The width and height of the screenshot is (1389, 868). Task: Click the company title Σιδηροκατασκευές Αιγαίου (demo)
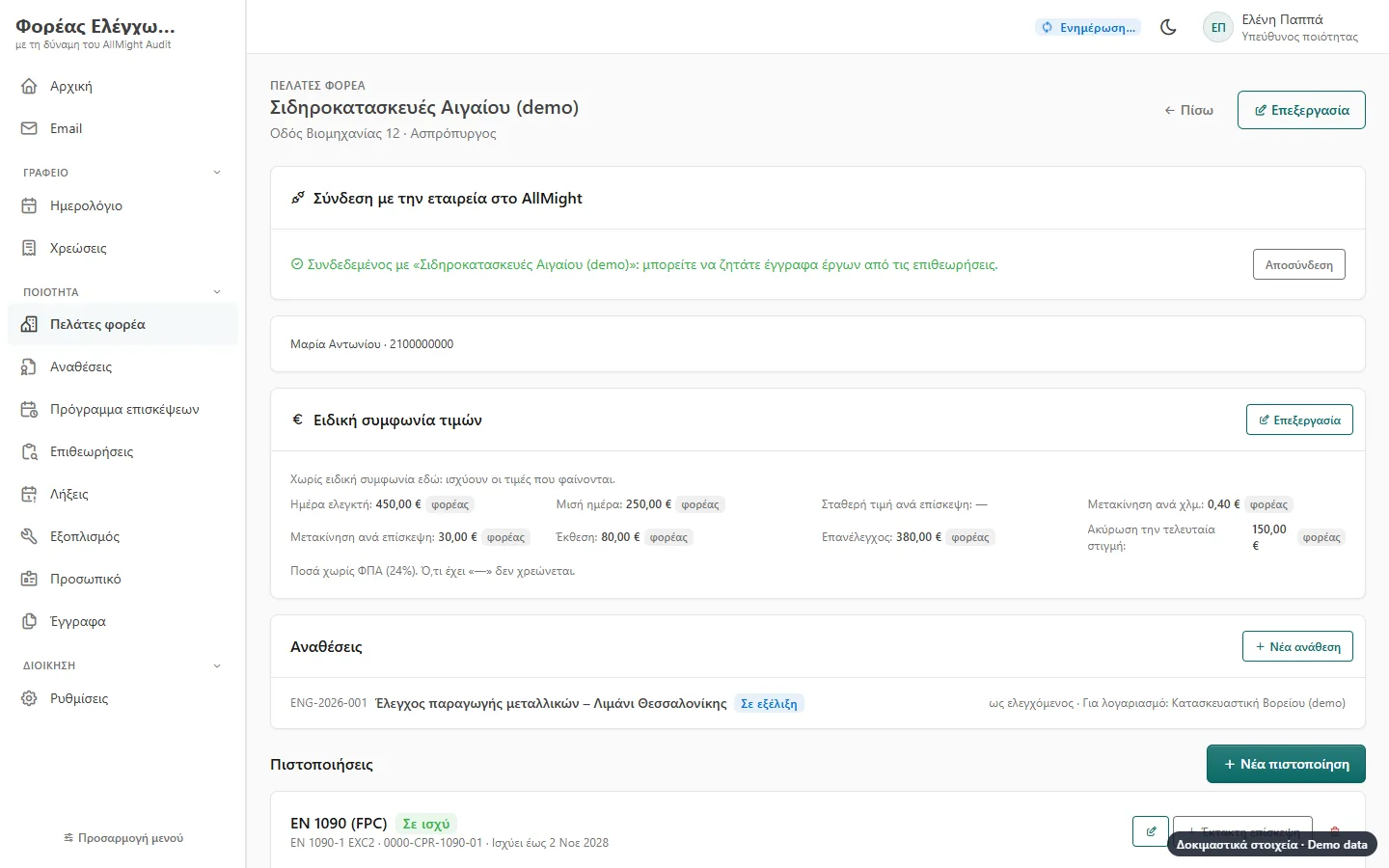click(x=424, y=107)
